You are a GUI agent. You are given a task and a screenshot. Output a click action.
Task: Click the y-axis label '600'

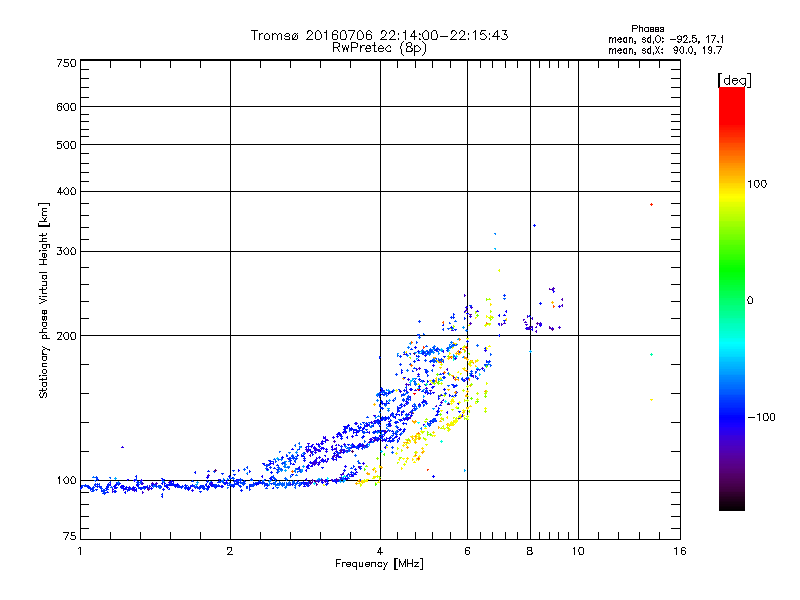[x=66, y=107]
